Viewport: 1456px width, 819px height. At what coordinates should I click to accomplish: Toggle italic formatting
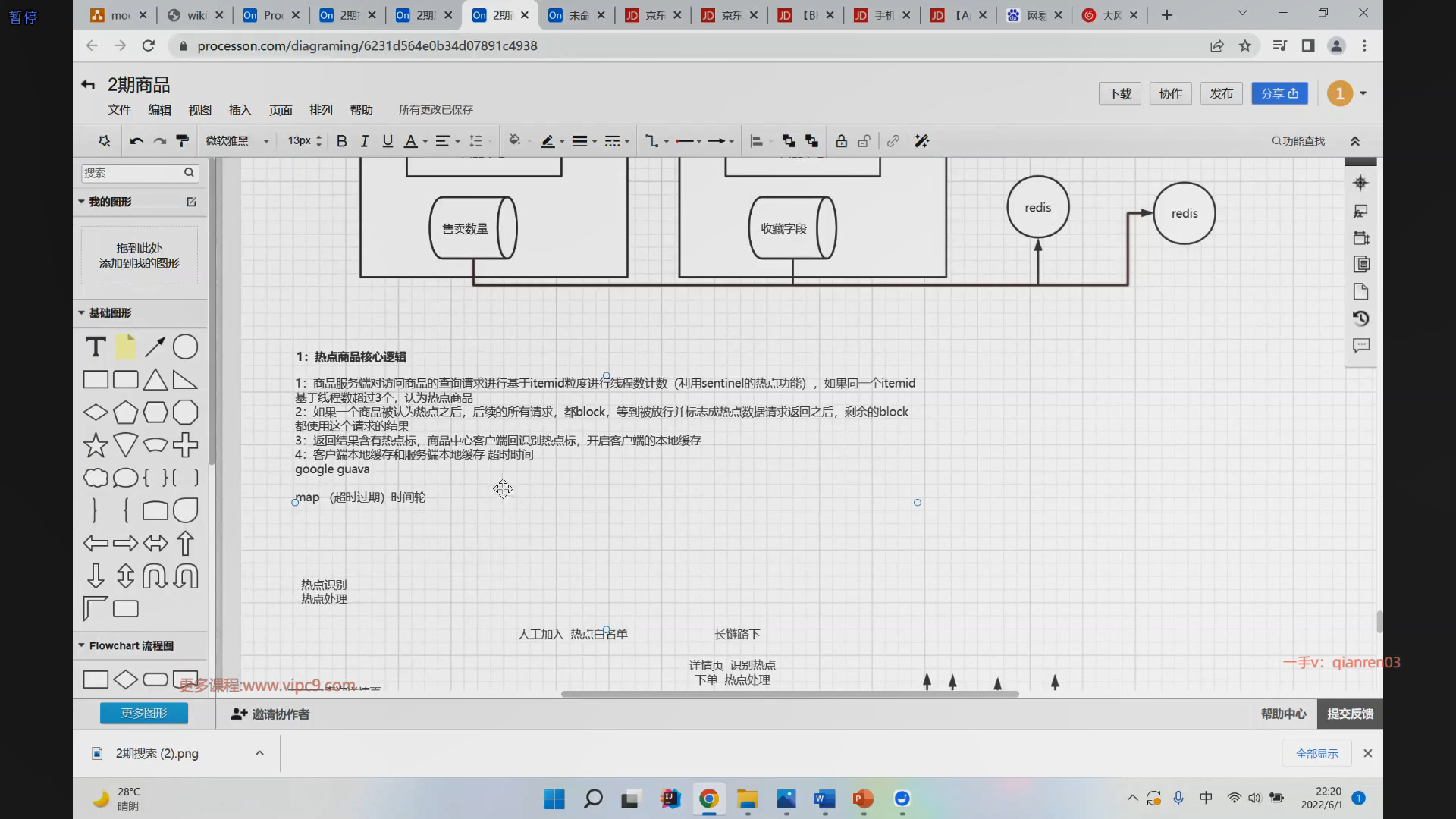click(x=365, y=141)
